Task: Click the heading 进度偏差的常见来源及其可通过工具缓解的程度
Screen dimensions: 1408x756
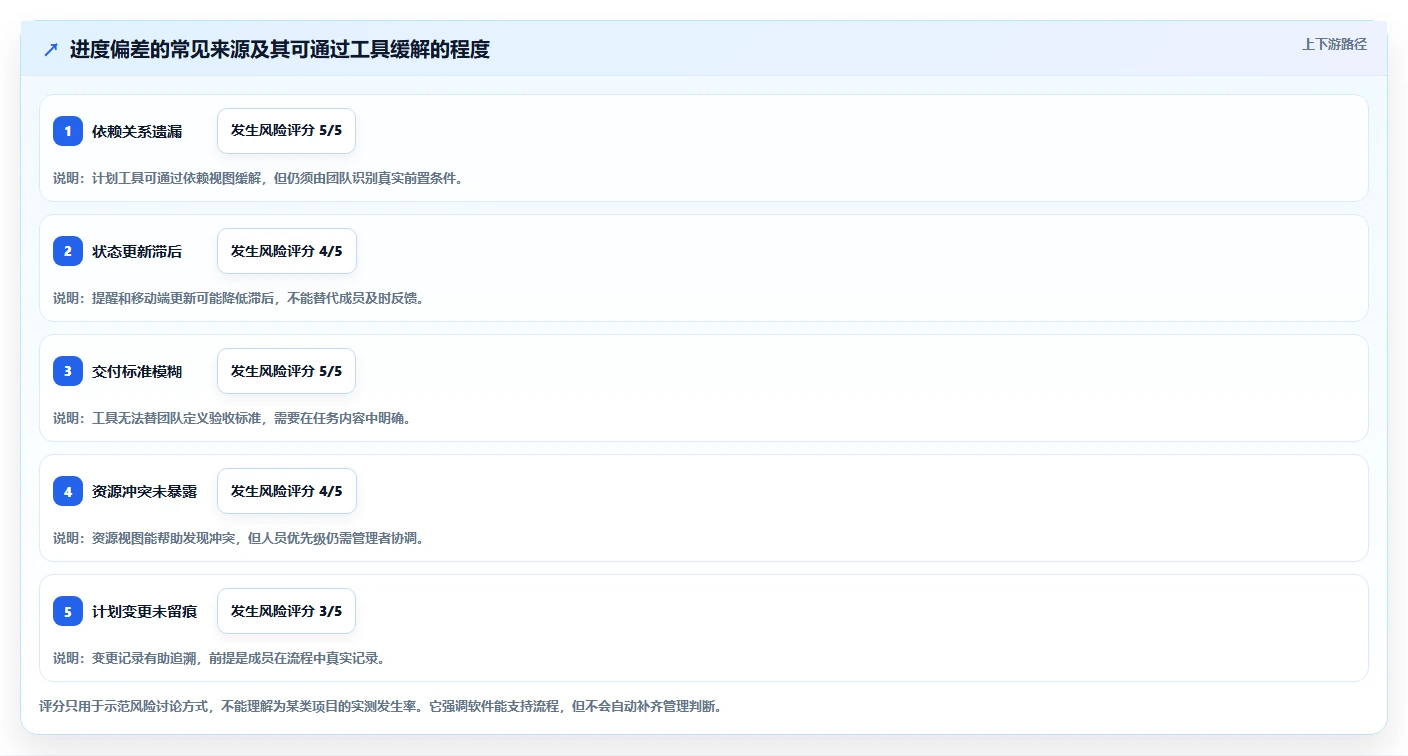Action: click(280, 49)
